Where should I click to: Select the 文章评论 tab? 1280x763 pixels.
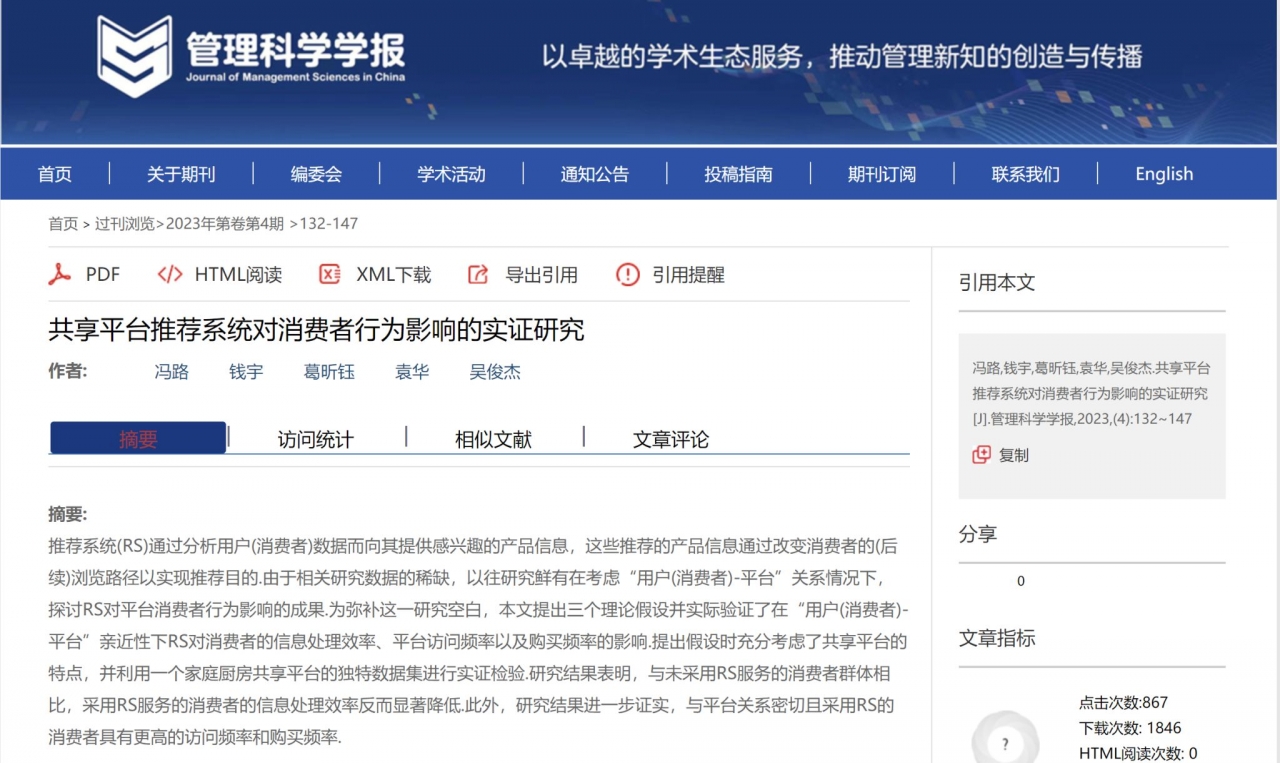tap(671, 438)
